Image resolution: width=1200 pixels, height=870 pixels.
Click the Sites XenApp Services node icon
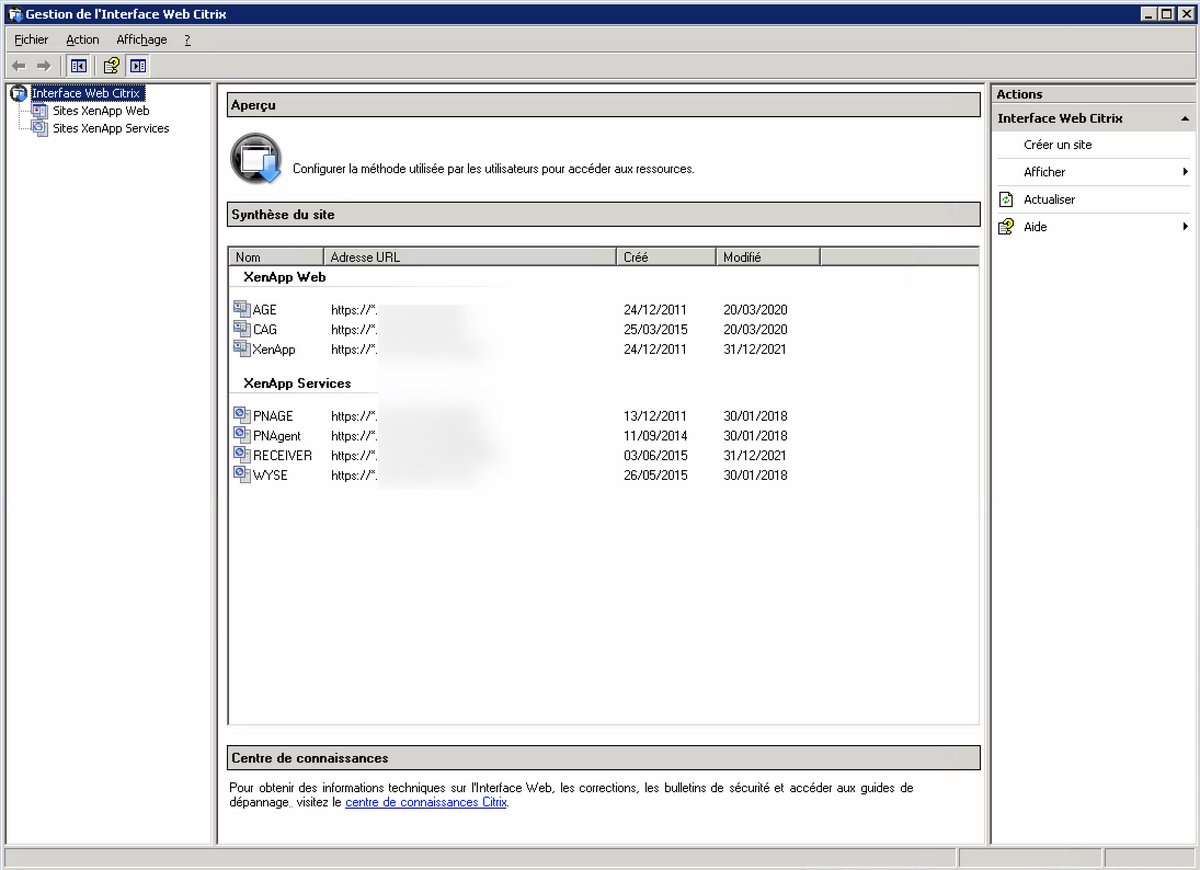pyautogui.click(x=40, y=128)
